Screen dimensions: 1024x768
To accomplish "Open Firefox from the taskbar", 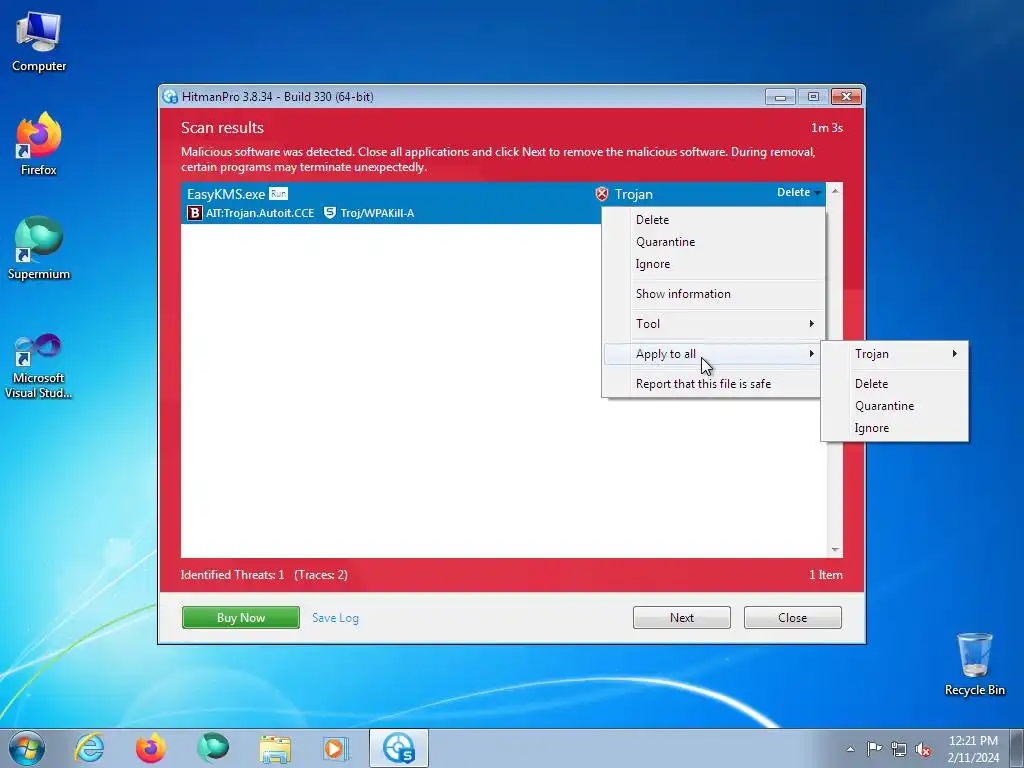I will (x=150, y=748).
